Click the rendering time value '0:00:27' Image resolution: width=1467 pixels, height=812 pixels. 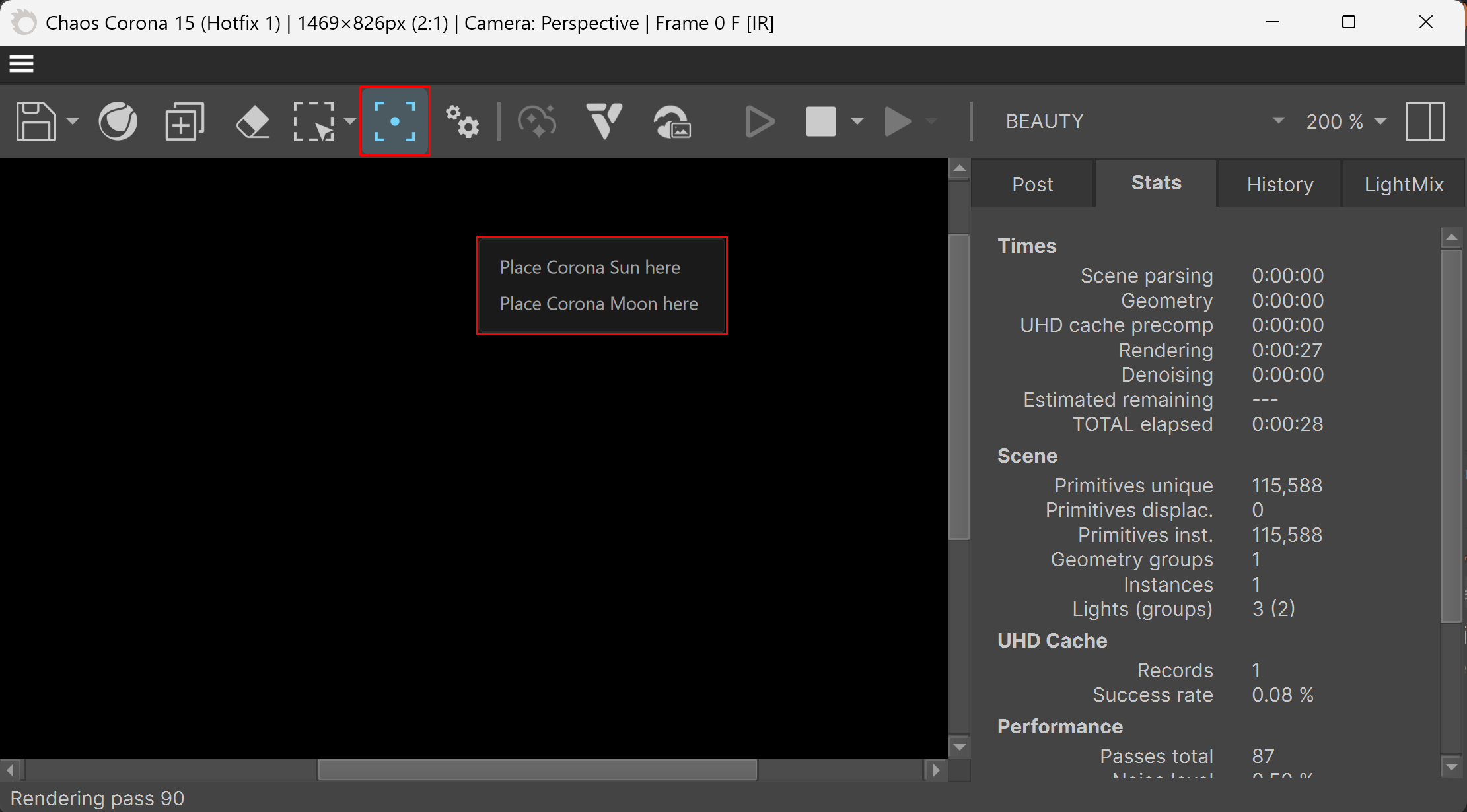(1288, 350)
